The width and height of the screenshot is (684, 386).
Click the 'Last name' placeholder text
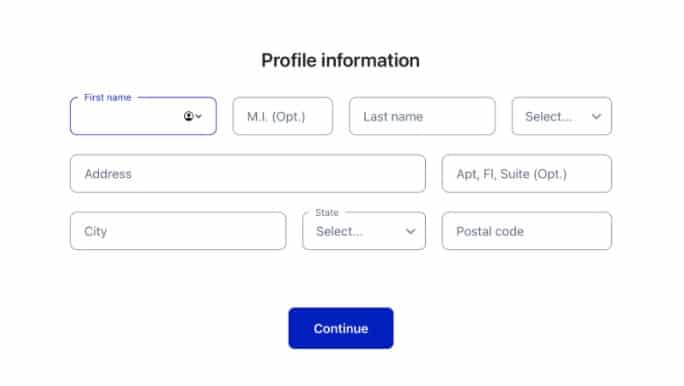pos(393,116)
